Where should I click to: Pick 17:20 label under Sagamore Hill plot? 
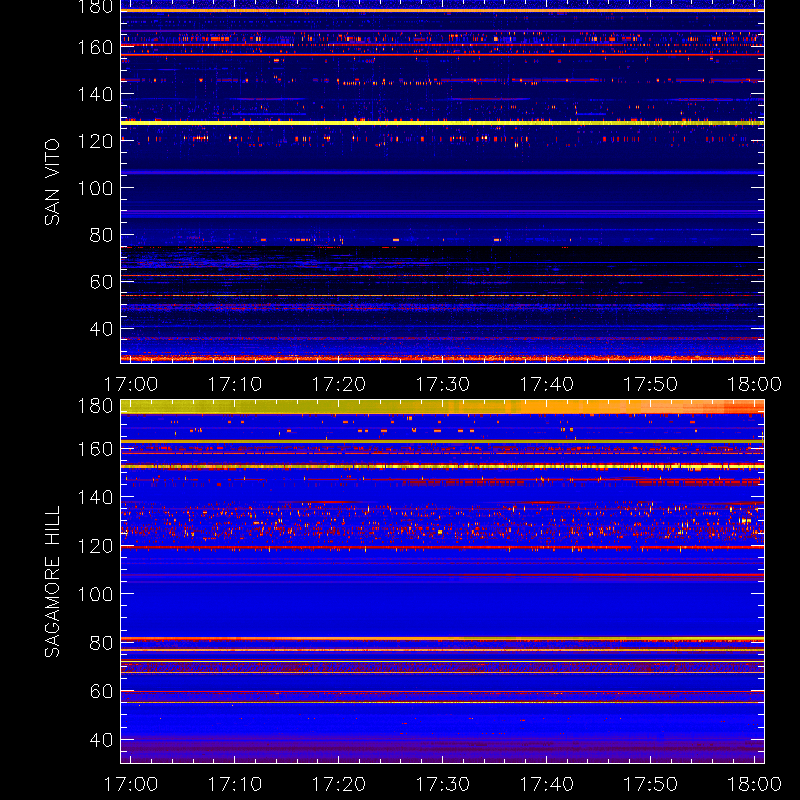click(x=338, y=784)
